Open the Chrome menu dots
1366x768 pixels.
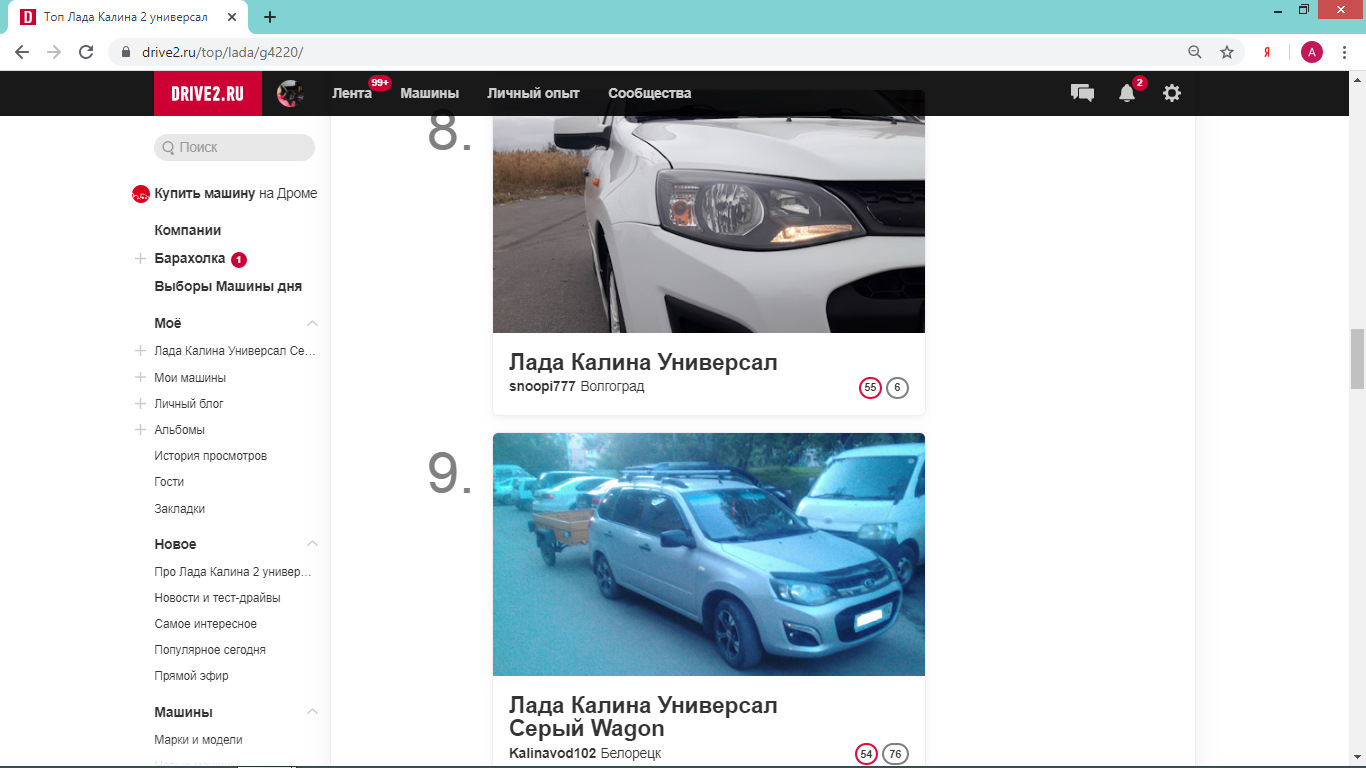pyautogui.click(x=1345, y=52)
